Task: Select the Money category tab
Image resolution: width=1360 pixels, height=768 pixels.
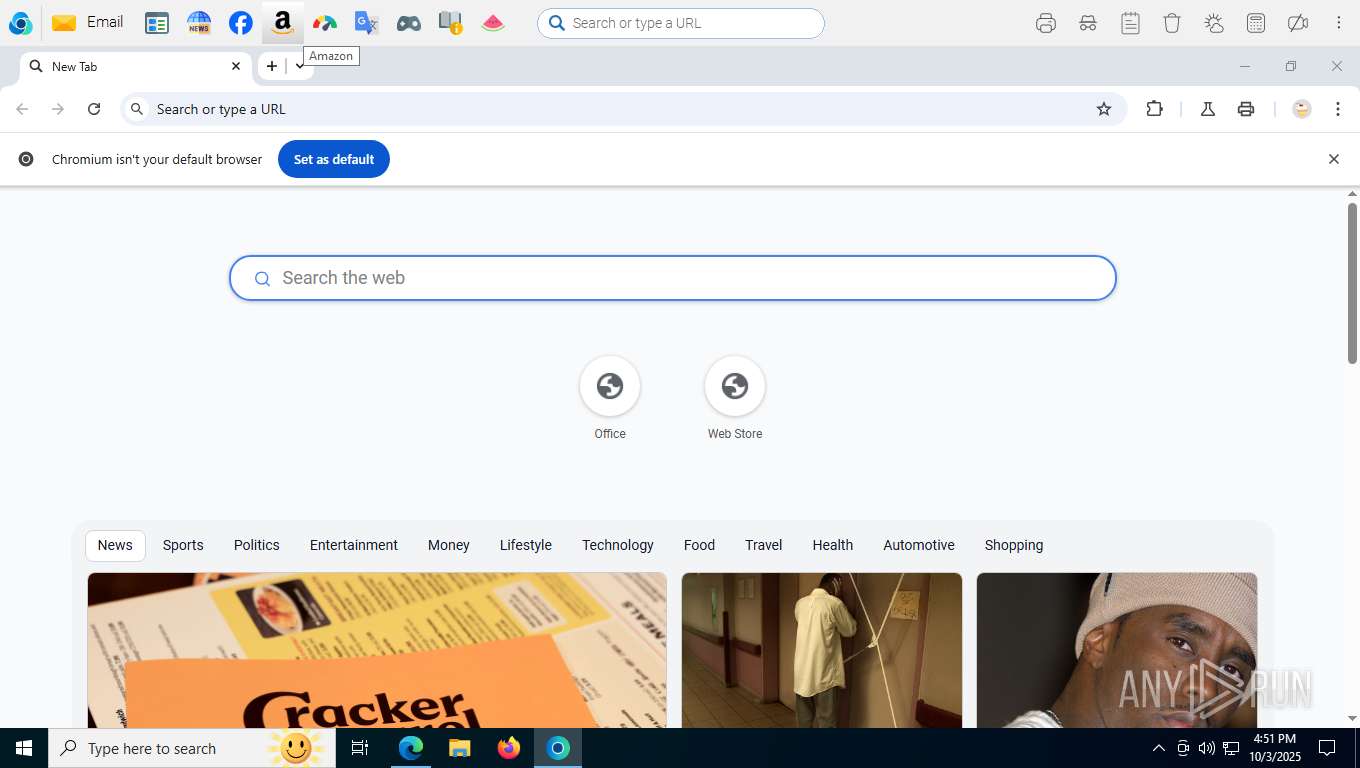Action: [x=449, y=545]
